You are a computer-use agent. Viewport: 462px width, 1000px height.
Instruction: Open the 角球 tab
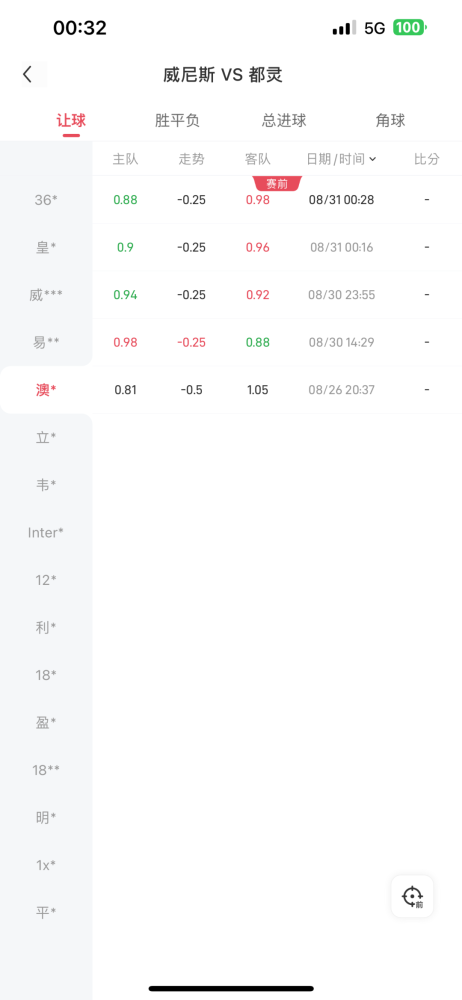point(390,121)
